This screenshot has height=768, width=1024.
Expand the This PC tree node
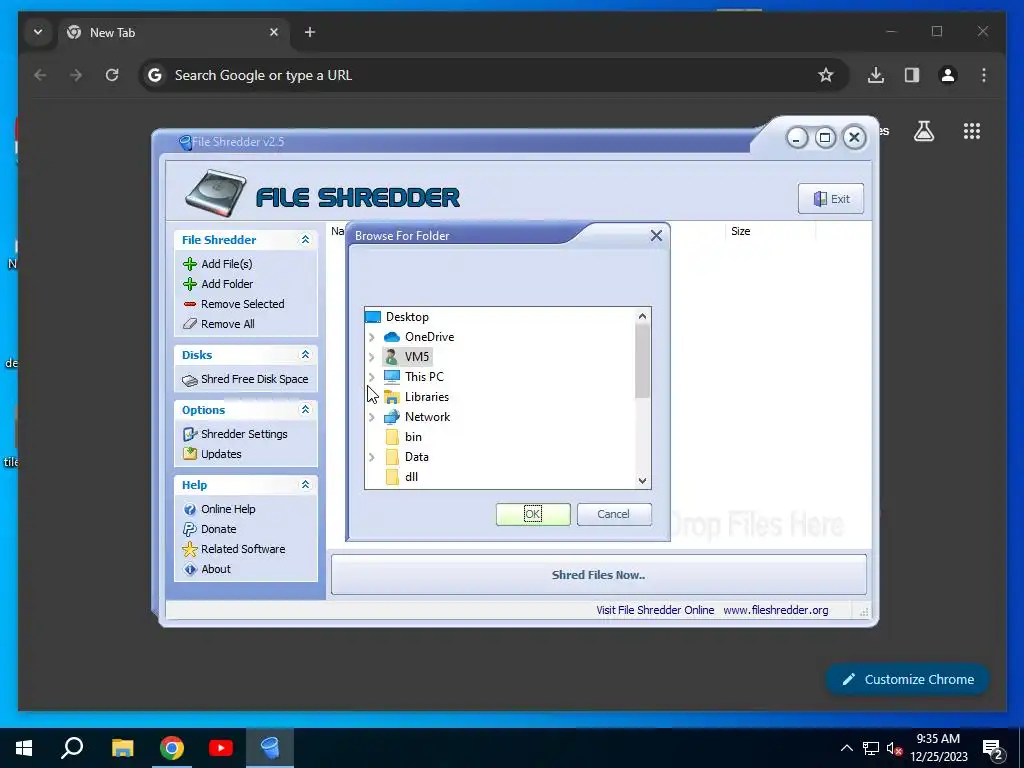pyautogui.click(x=372, y=377)
